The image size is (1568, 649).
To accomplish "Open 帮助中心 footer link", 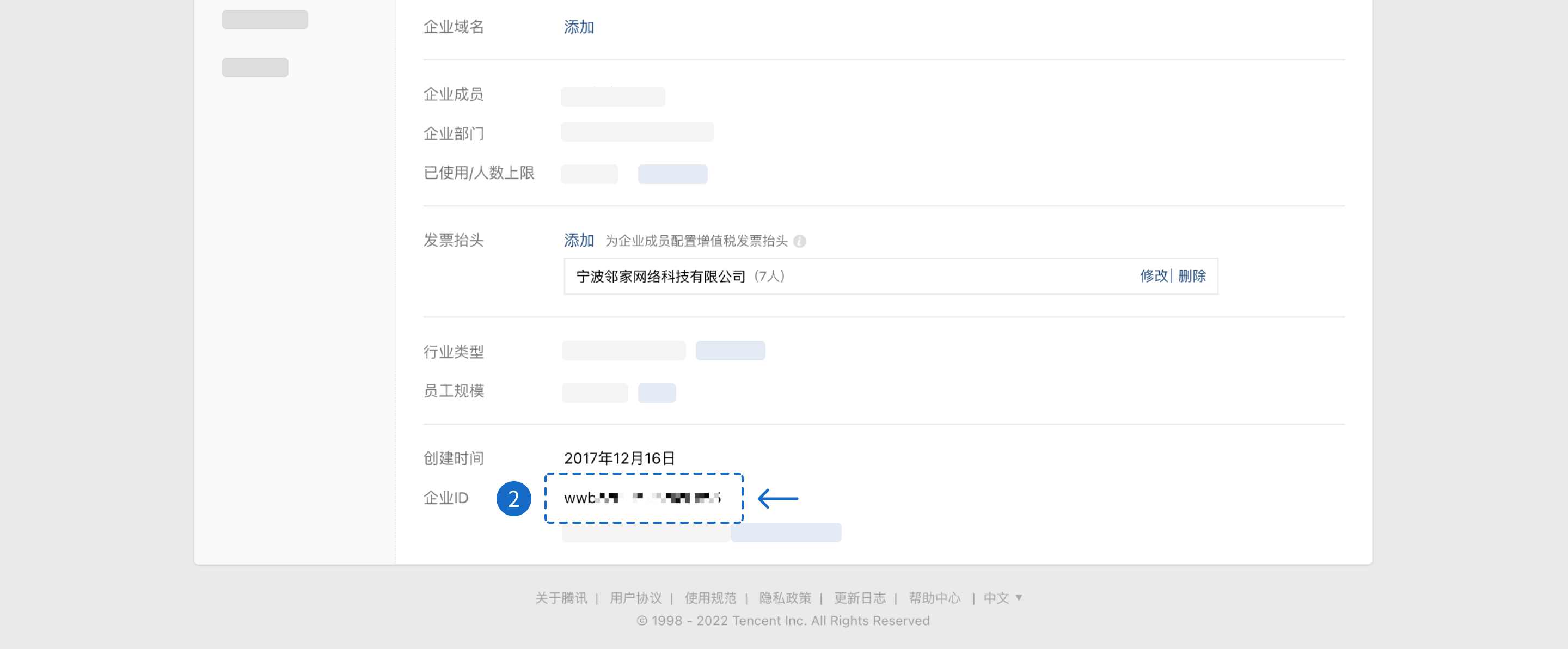I will pos(935,598).
